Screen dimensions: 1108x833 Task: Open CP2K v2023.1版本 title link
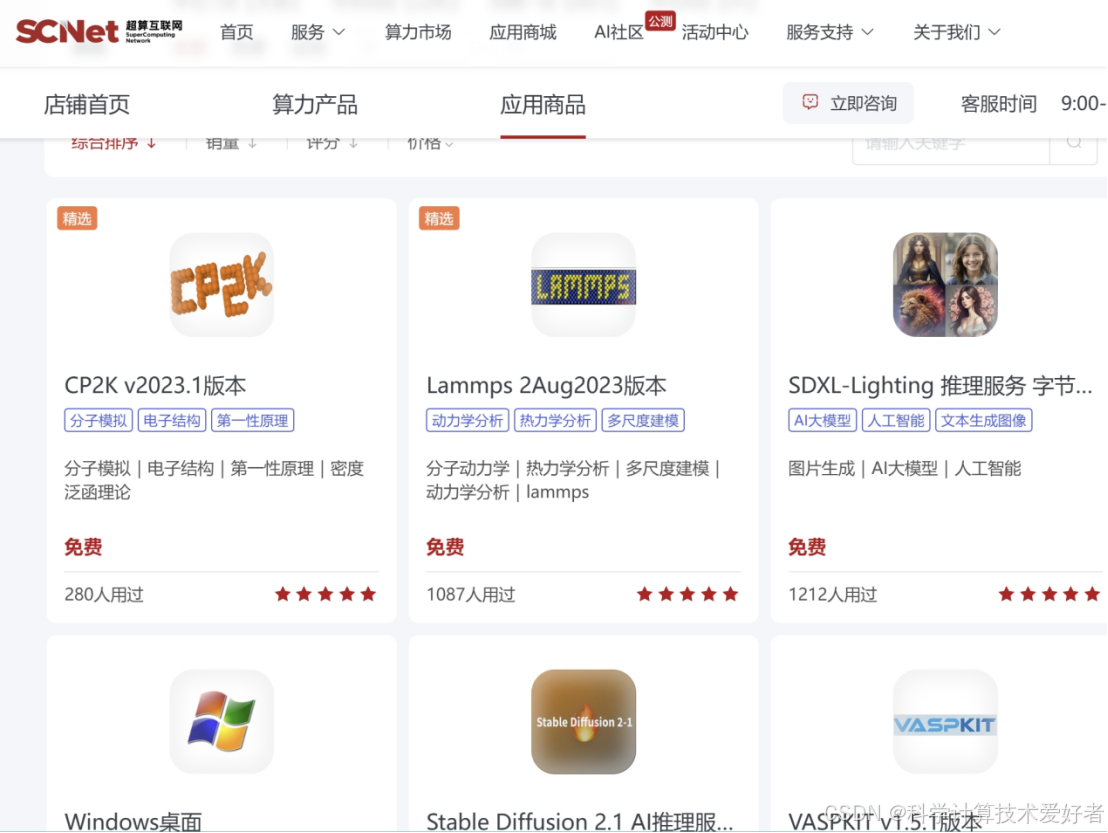[155, 386]
